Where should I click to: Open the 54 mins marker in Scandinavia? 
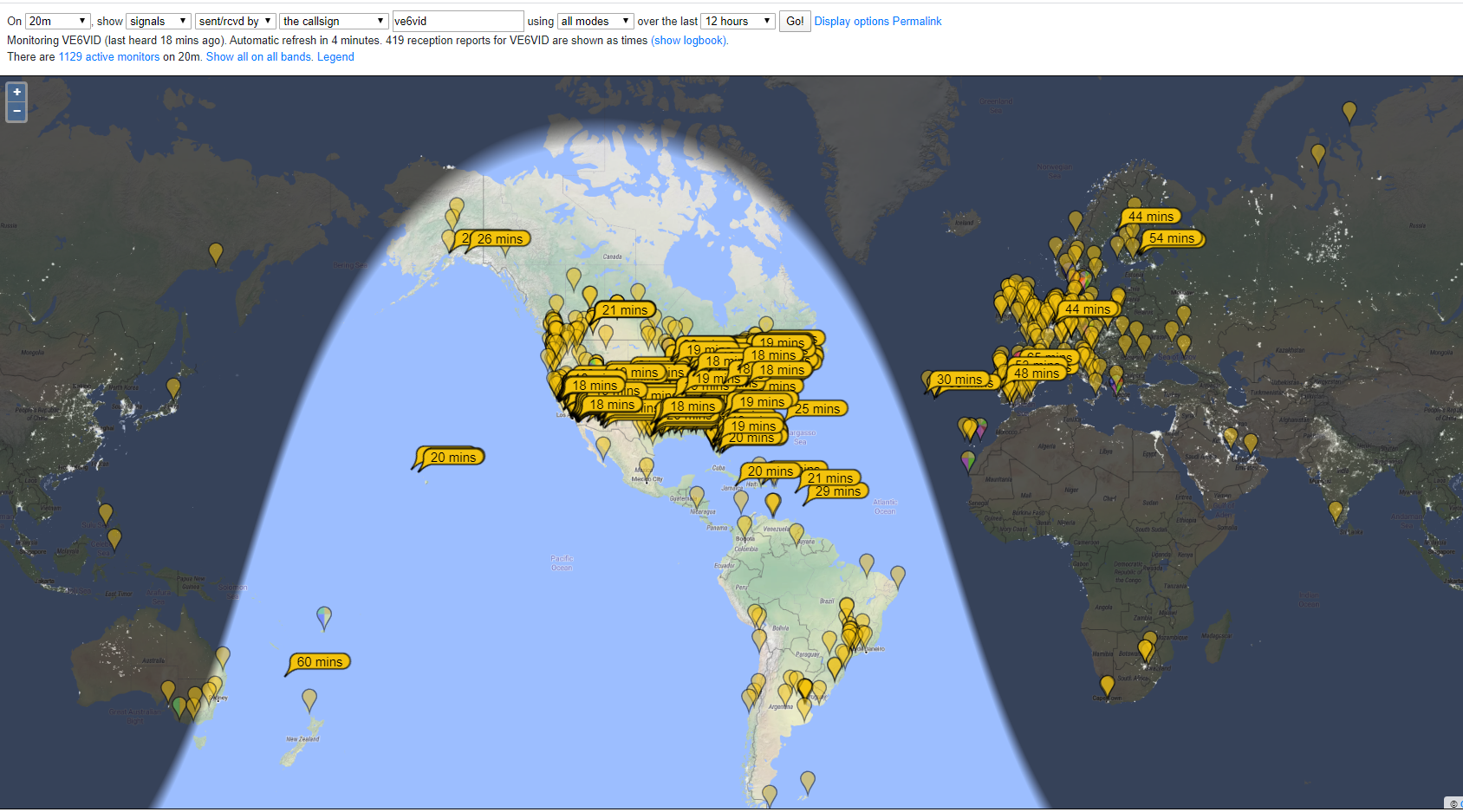[x=1172, y=238]
